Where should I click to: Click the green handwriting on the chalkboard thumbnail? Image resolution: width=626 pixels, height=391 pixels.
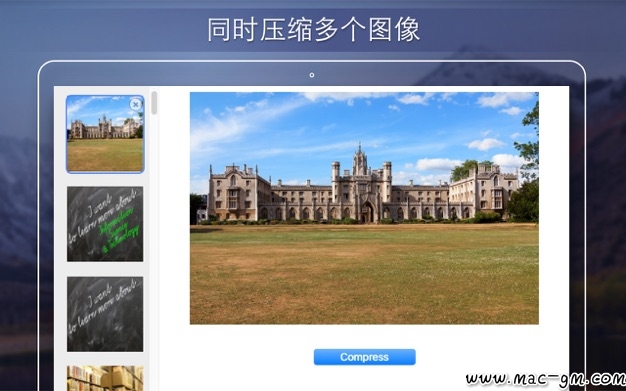tap(119, 232)
